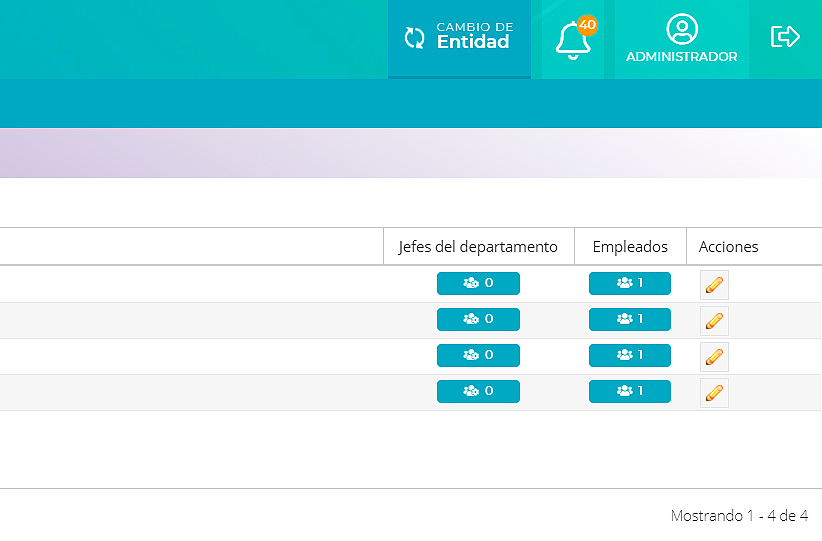Show third row's department heads count button
This screenshot has height=541, width=822.
pyautogui.click(x=478, y=356)
